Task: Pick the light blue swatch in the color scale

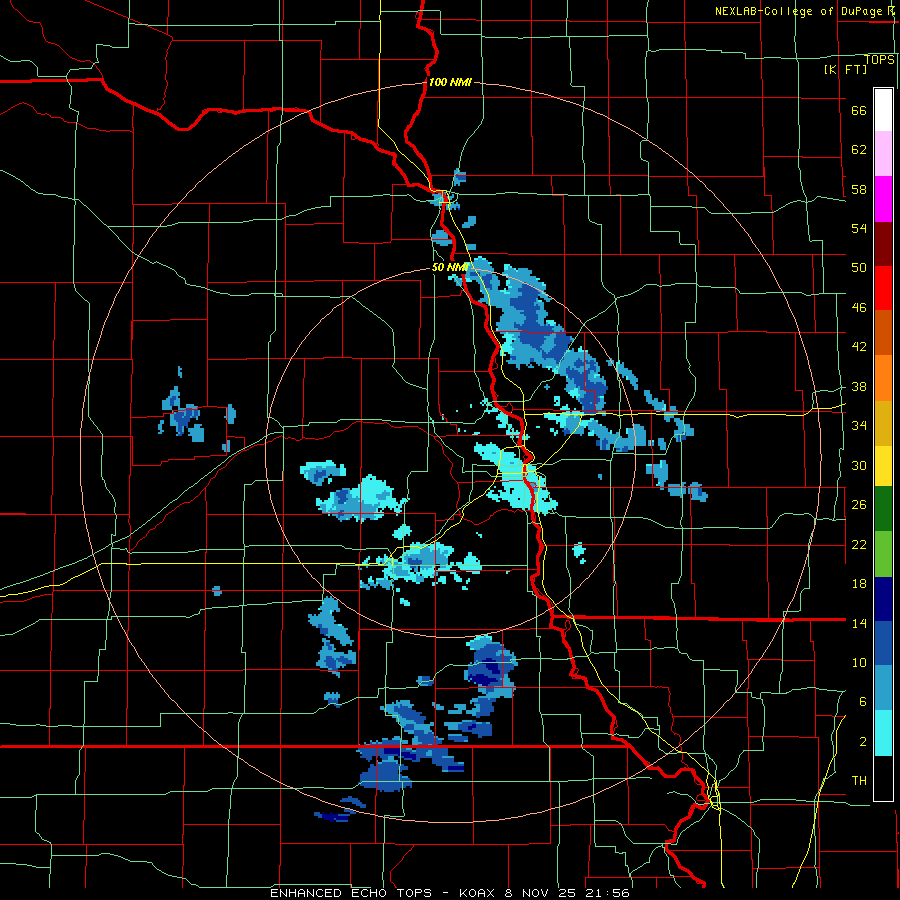Action: (x=883, y=688)
